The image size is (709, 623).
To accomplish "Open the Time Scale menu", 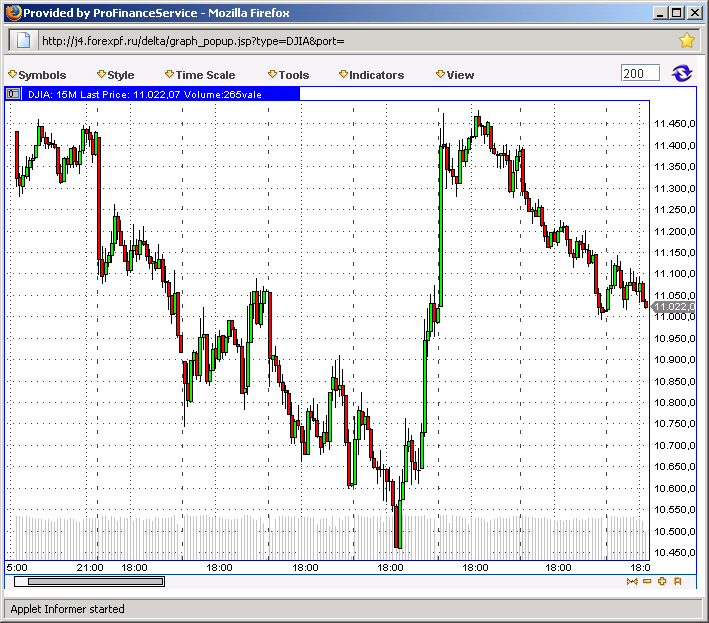I will click(200, 75).
